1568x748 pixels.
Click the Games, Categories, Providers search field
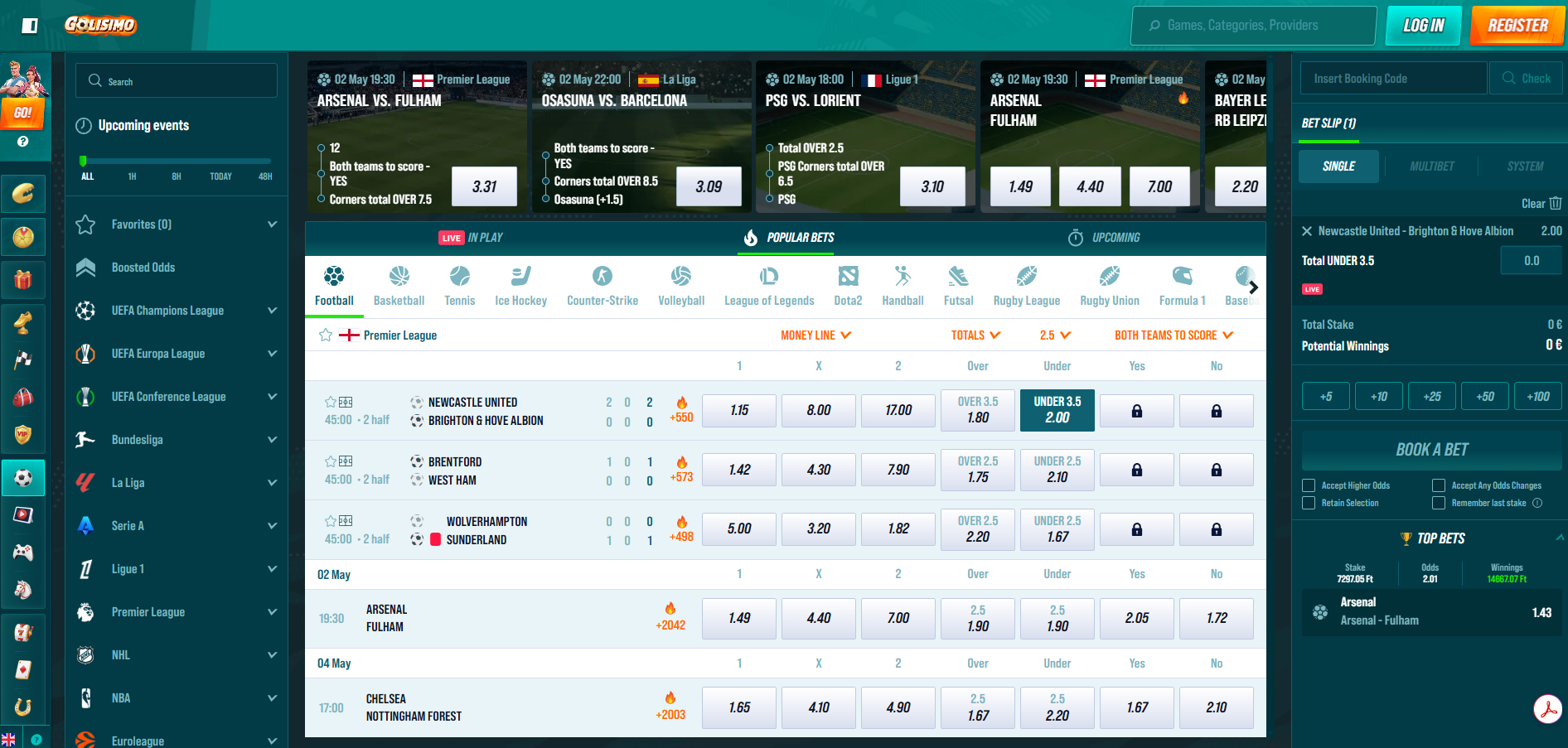coord(1254,26)
